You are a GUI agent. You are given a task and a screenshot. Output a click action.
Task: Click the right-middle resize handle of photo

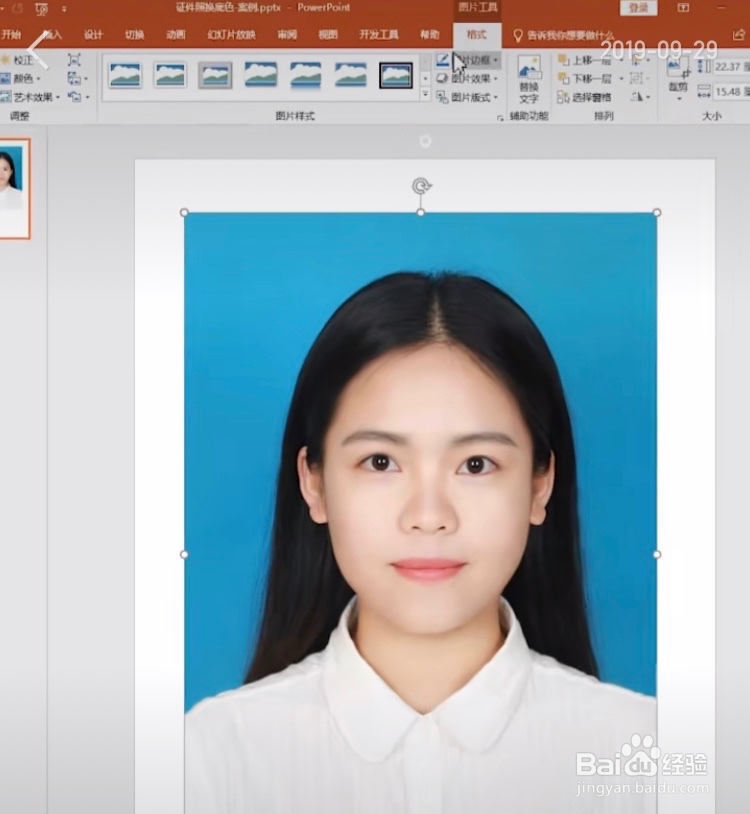657,554
